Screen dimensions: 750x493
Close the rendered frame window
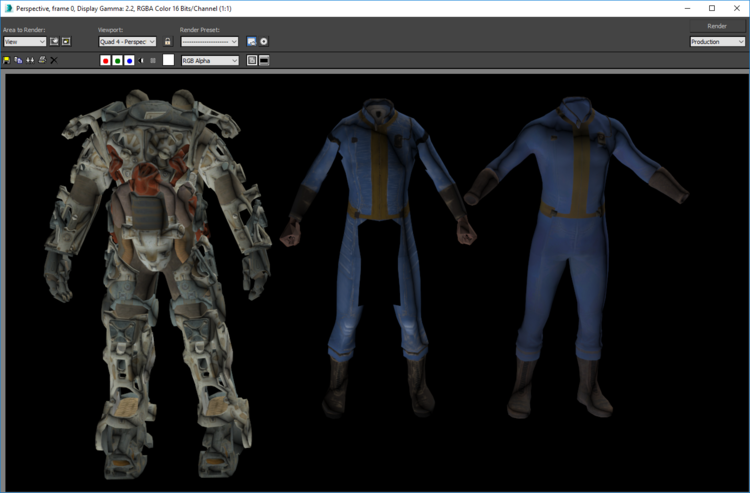[x=737, y=8]
